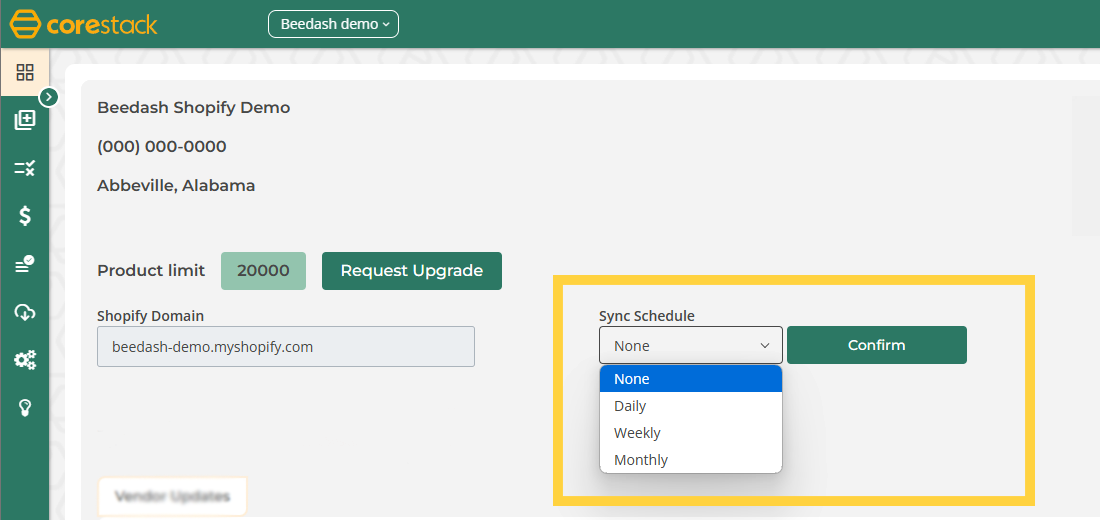This screenshot has height=520, width=1100.
Task: Click the Confirm sync schedule button
Action: [876, 345]
